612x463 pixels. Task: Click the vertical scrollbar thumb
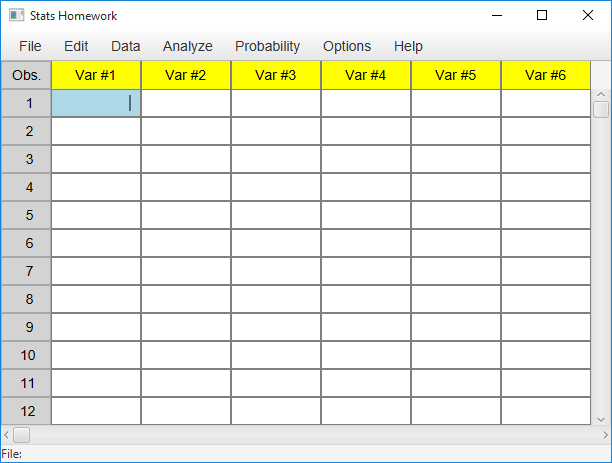601,109
